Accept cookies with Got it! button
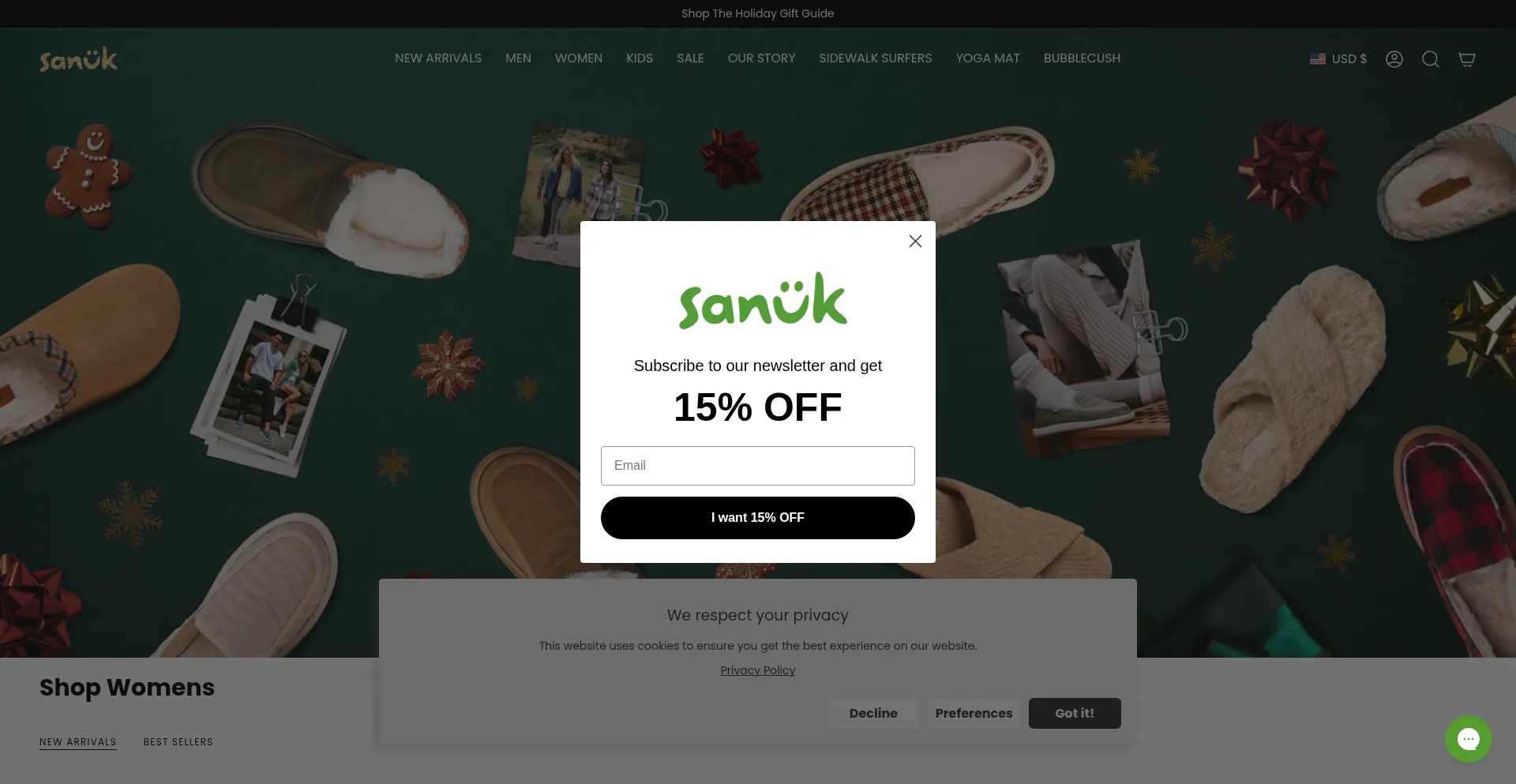Image resolution: width=1516 pixels, height=784 pixels. (1075, 713)
